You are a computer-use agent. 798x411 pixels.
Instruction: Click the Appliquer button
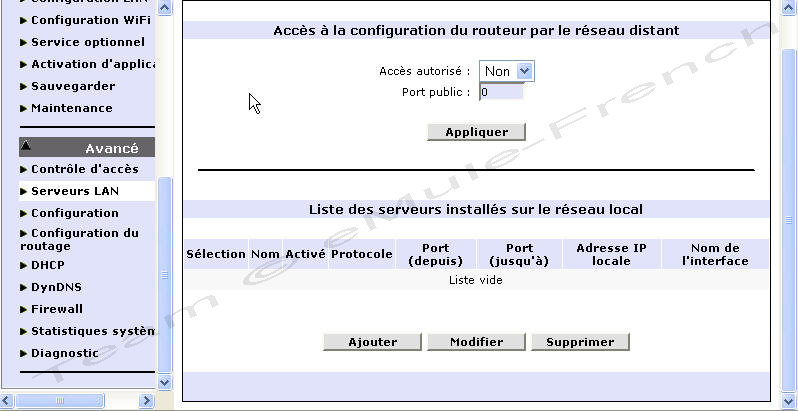point(476,132)
